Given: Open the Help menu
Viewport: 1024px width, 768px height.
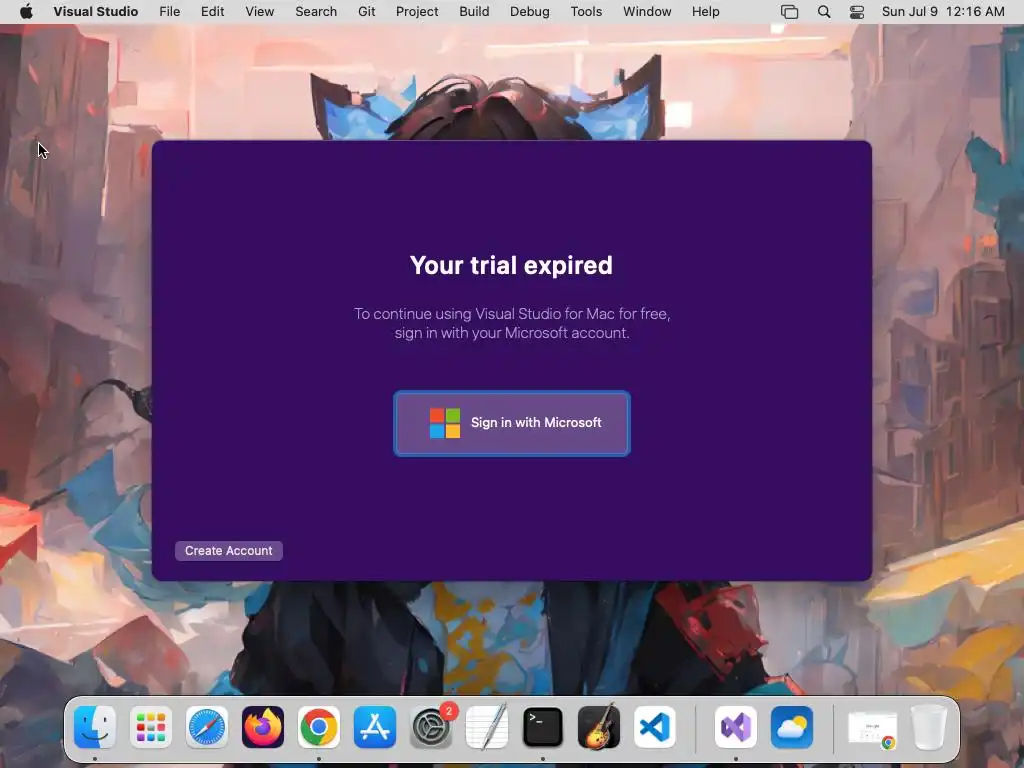Looking at the screenshot, I should point(705,11).
